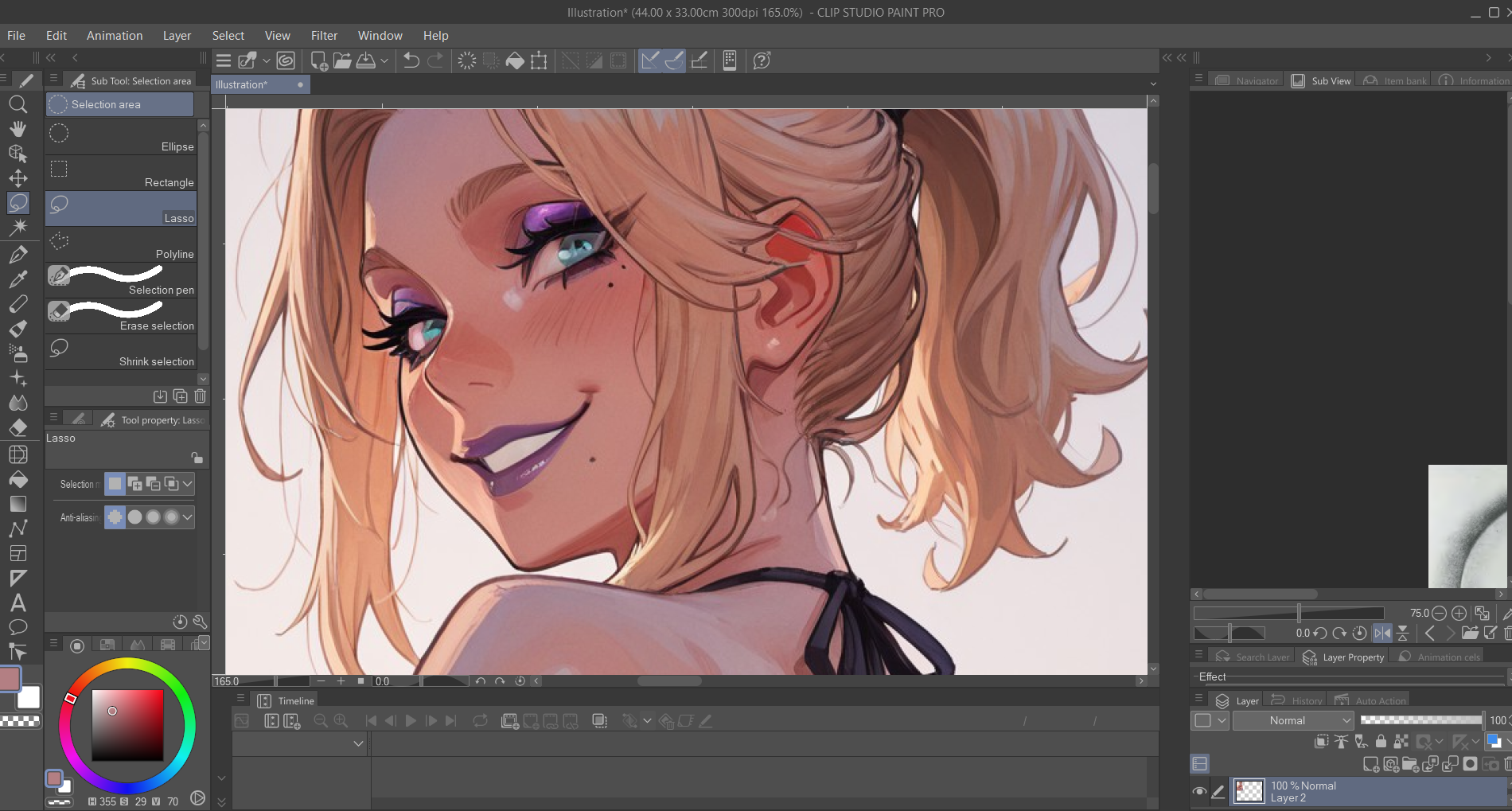Create a new canvas from command bar
Screen dimensions: 1512x811
(319, 60)
